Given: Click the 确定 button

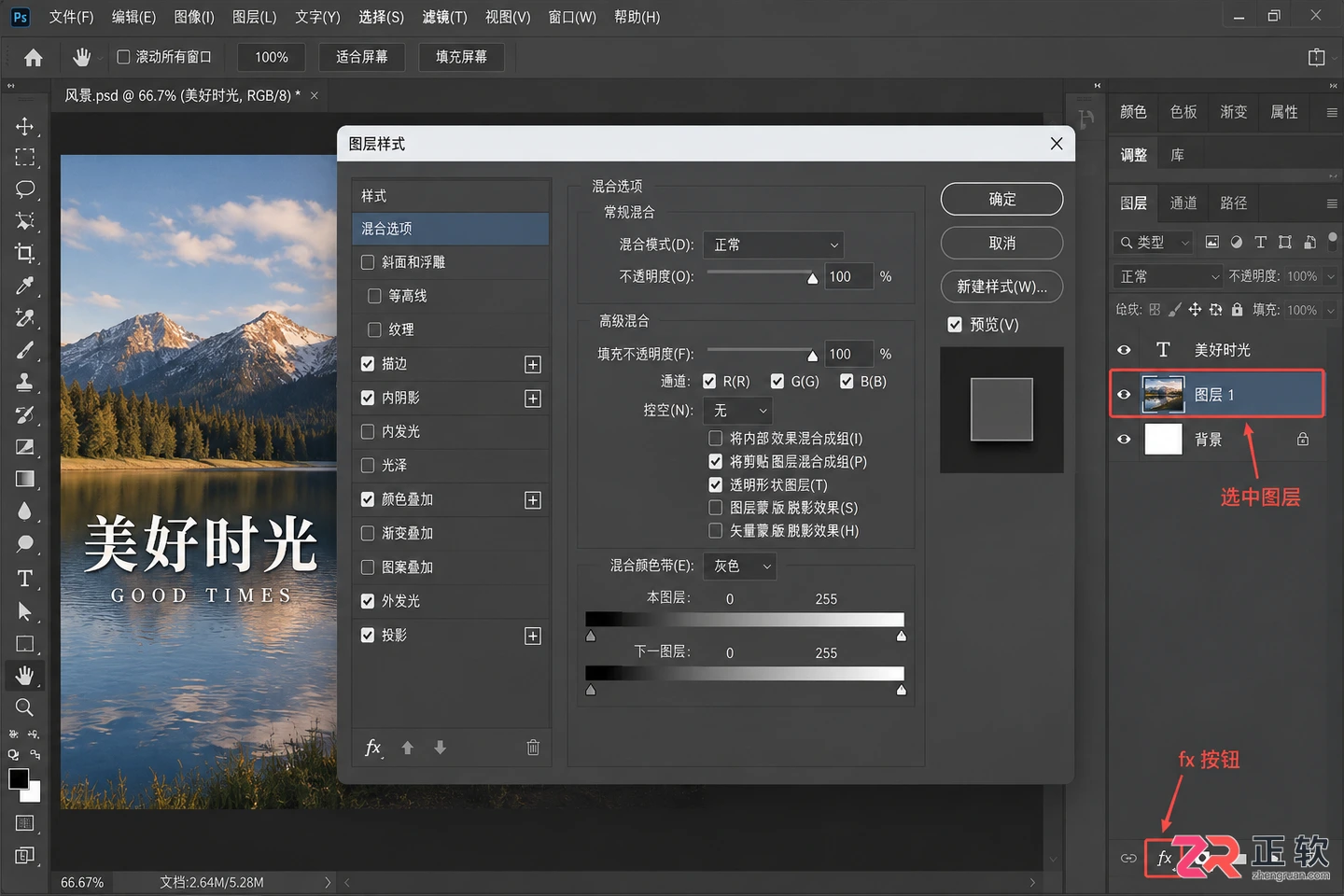Looking at the screenshot, I should pyautogui.click(x=1001, y=199).
